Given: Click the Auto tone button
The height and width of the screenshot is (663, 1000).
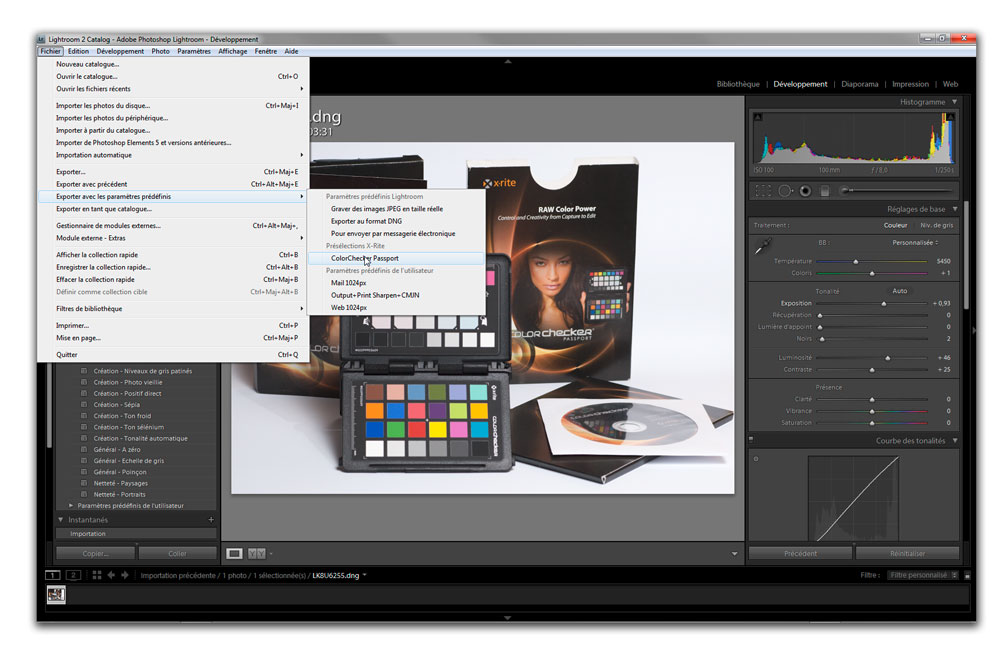Looking at the screenshot, I should pyautogui.click(x=899, y=291).
